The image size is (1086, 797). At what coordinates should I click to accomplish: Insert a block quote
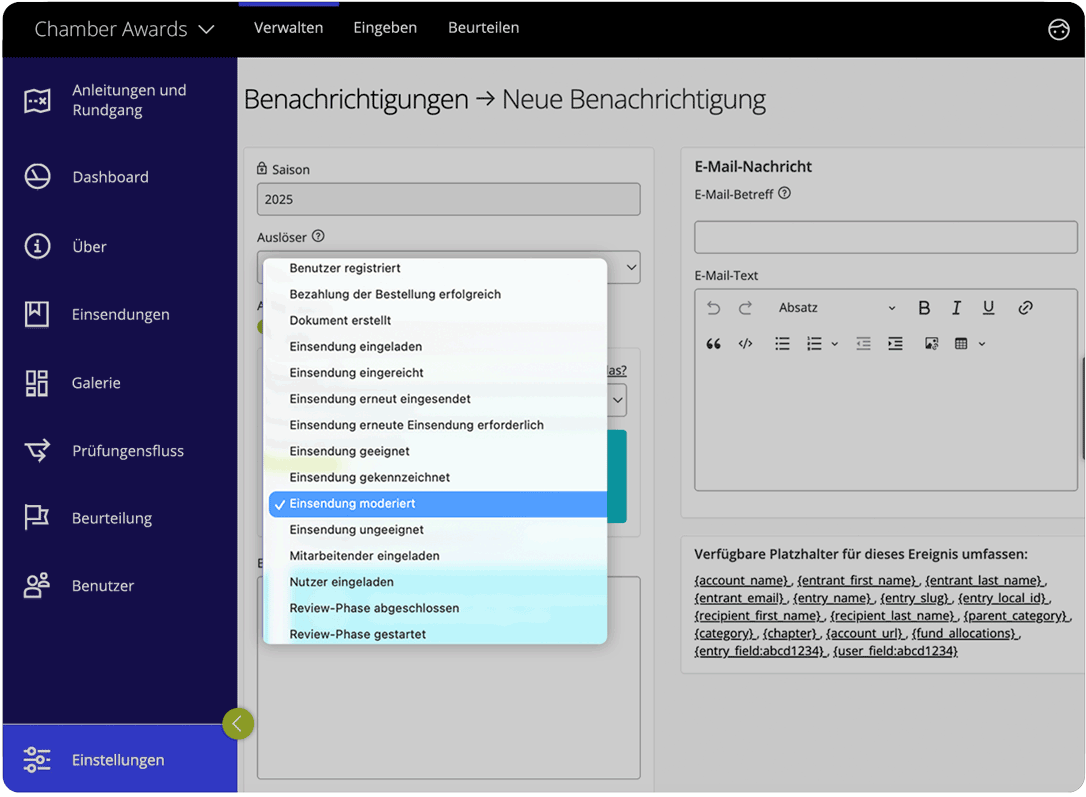tap(713, 343)
